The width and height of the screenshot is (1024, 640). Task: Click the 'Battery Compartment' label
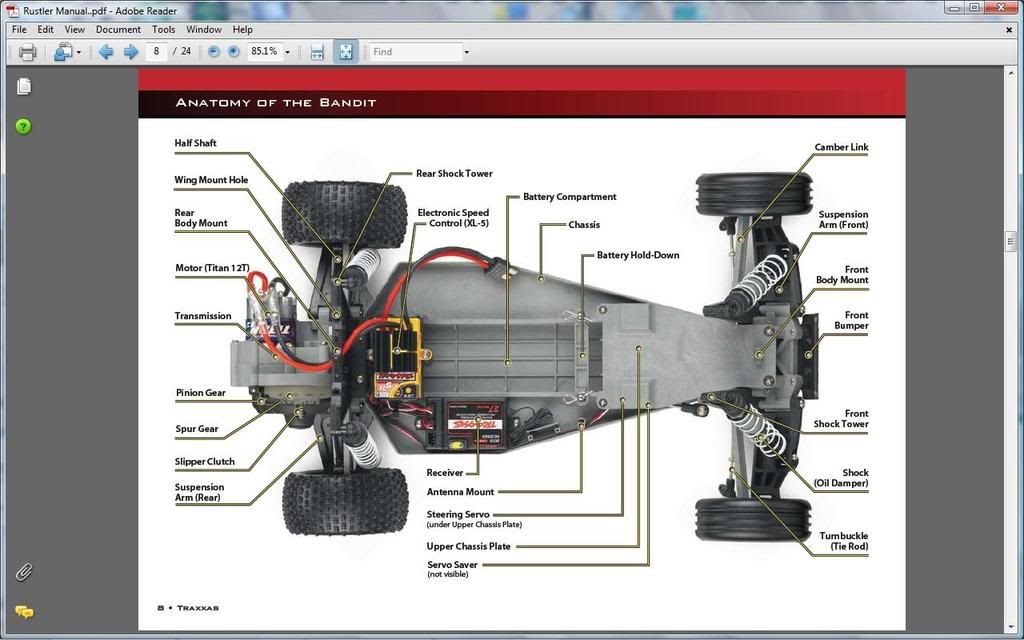coord(569,197)
